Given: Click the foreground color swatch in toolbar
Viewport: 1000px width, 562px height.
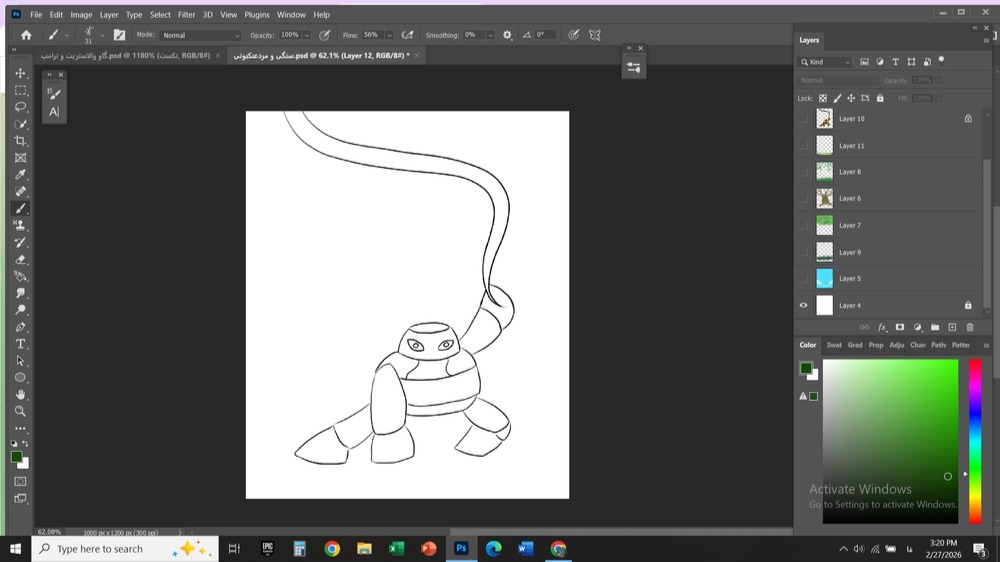Looking at the screenshot, I should (x=16, y=457).
